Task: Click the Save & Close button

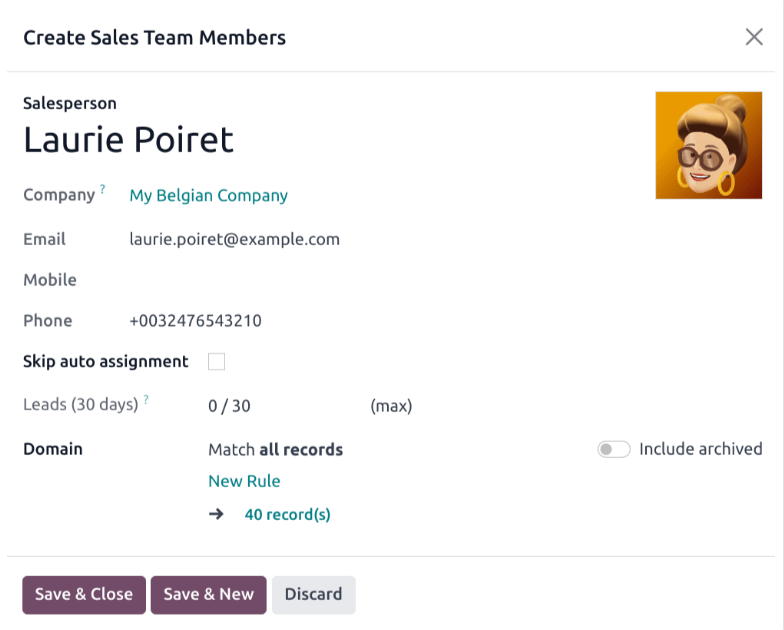Action: tap(84, 594)
